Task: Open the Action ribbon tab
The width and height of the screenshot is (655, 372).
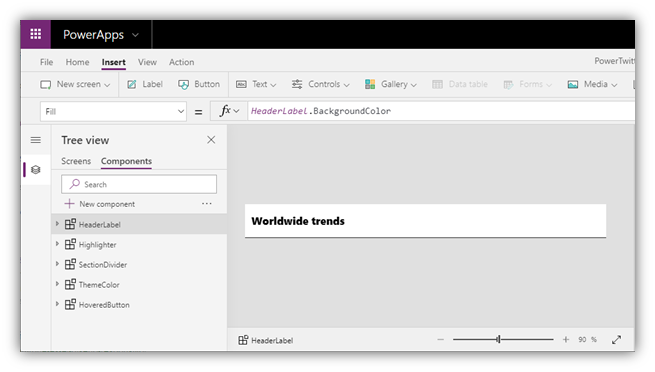Action: [181, 62]
